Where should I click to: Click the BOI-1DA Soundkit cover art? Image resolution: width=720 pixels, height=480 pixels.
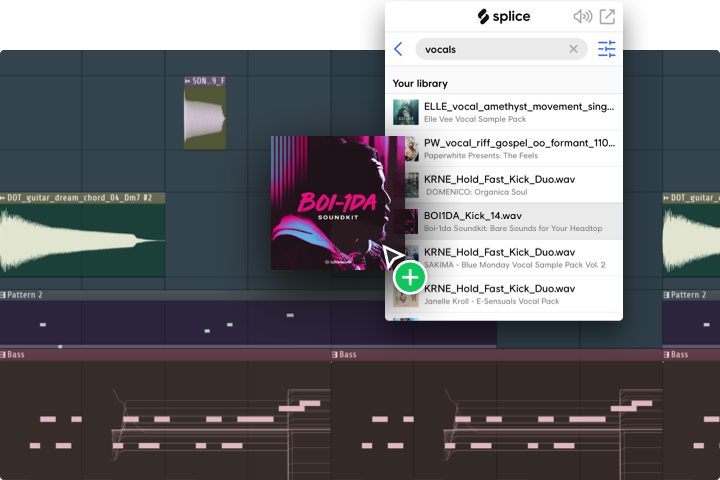[338, 203]
